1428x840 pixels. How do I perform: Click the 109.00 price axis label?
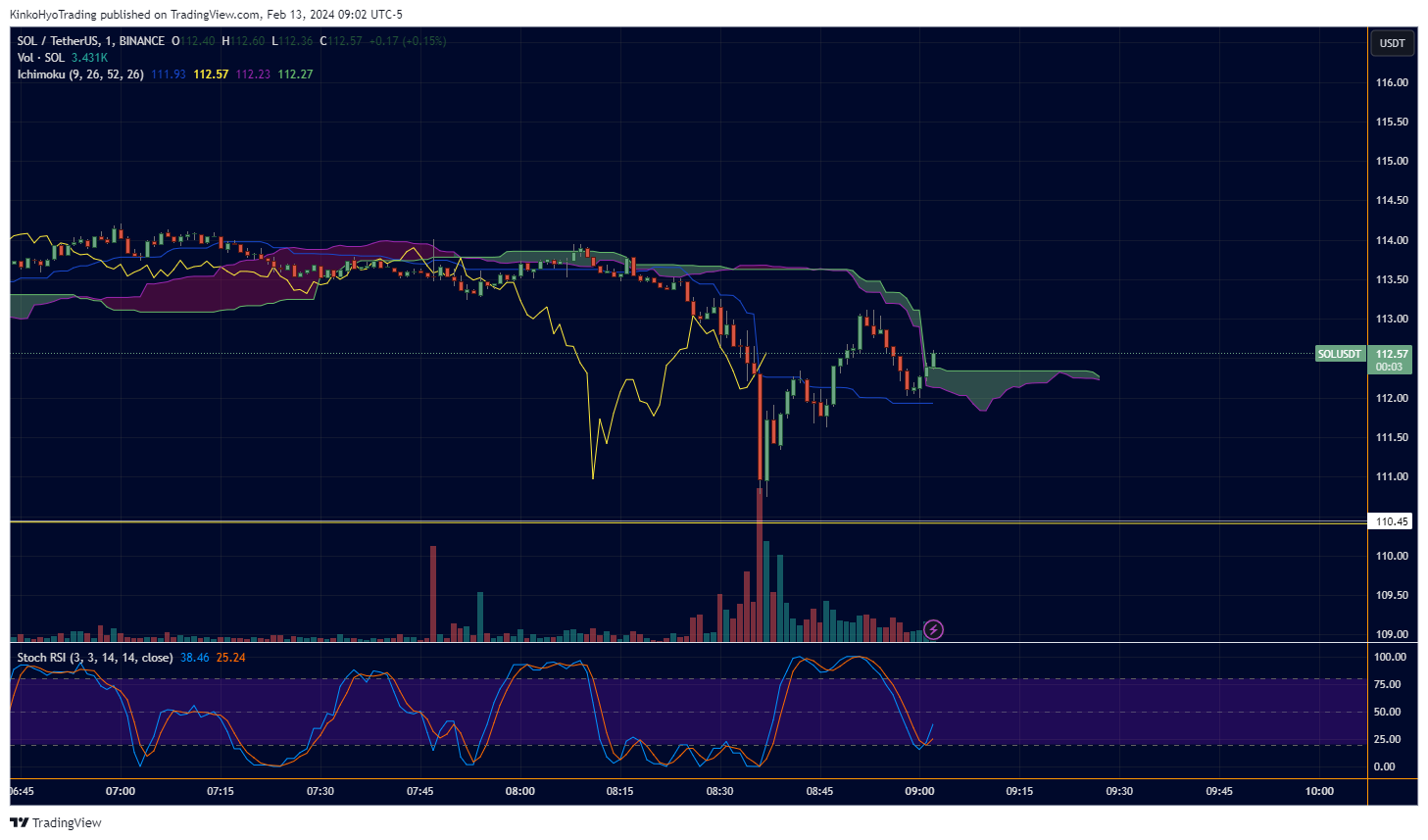1392,634
